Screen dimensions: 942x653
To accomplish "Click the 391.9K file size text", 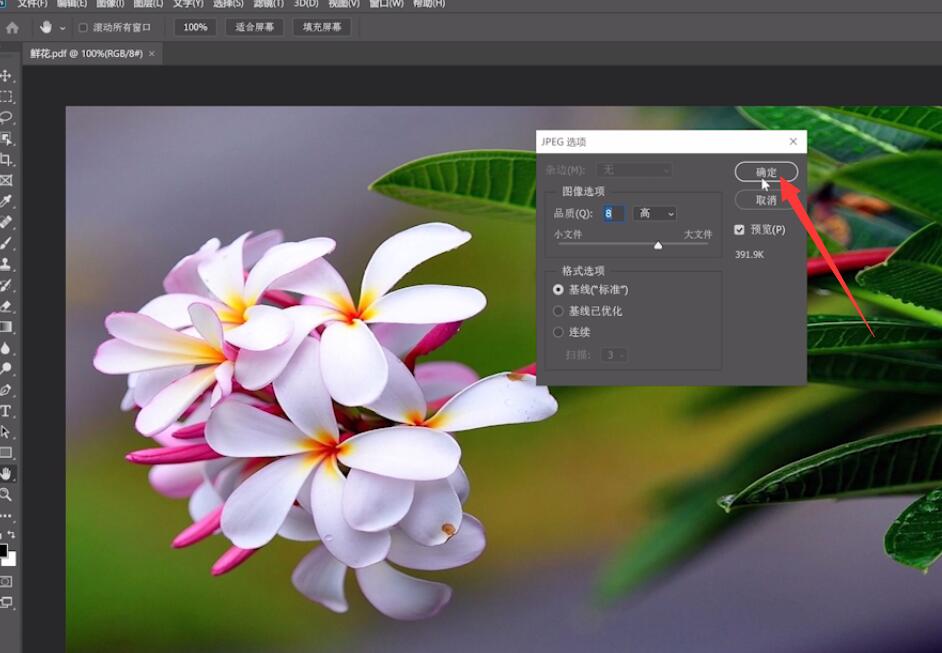I will (749, 255).
